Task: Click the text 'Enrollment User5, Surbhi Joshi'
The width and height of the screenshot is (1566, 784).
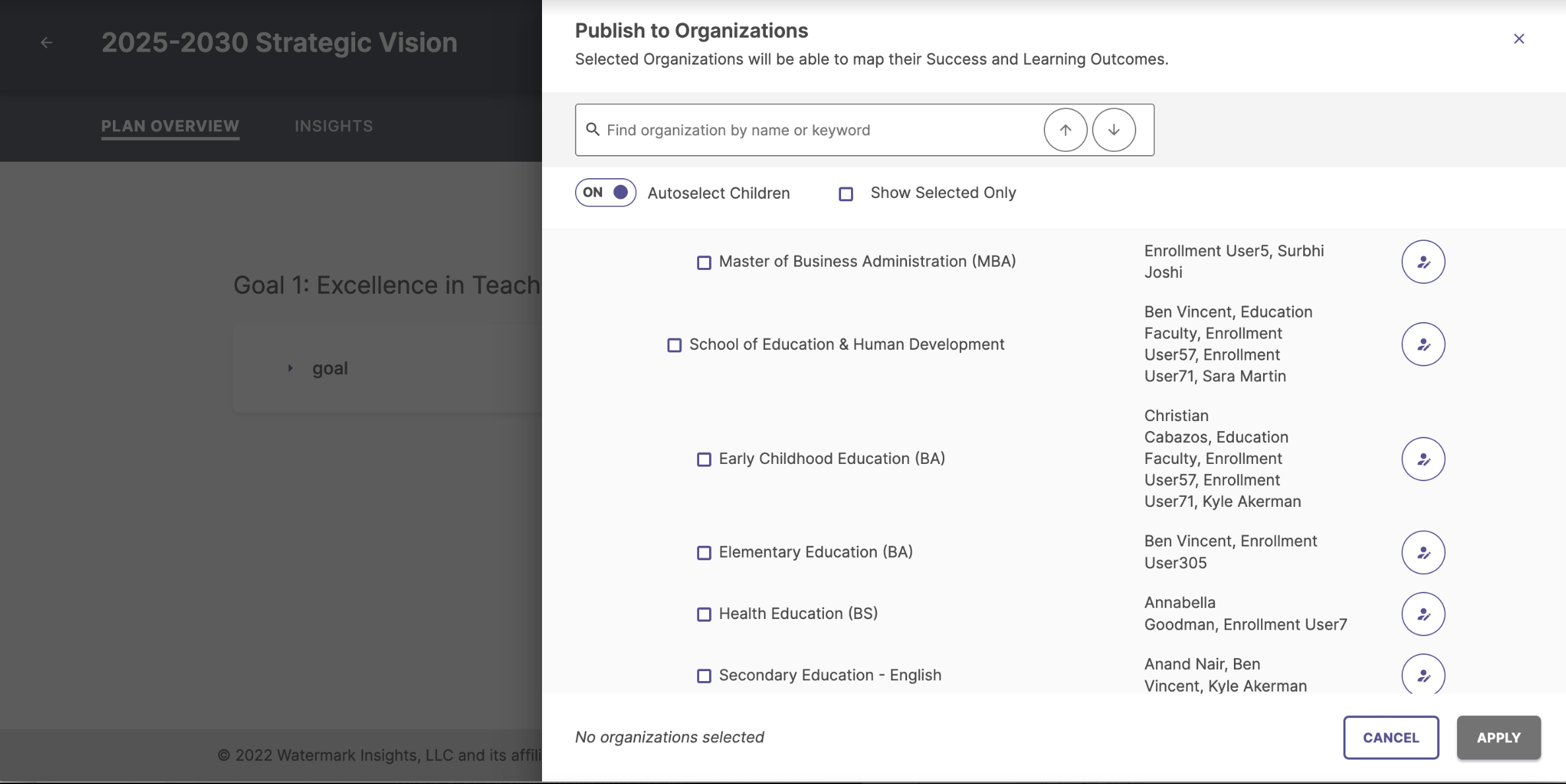Action: (x=1234, y=261)
